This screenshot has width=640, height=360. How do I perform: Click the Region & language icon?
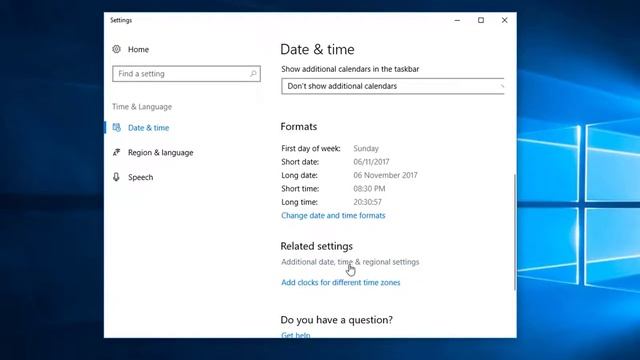click(117, 153)
